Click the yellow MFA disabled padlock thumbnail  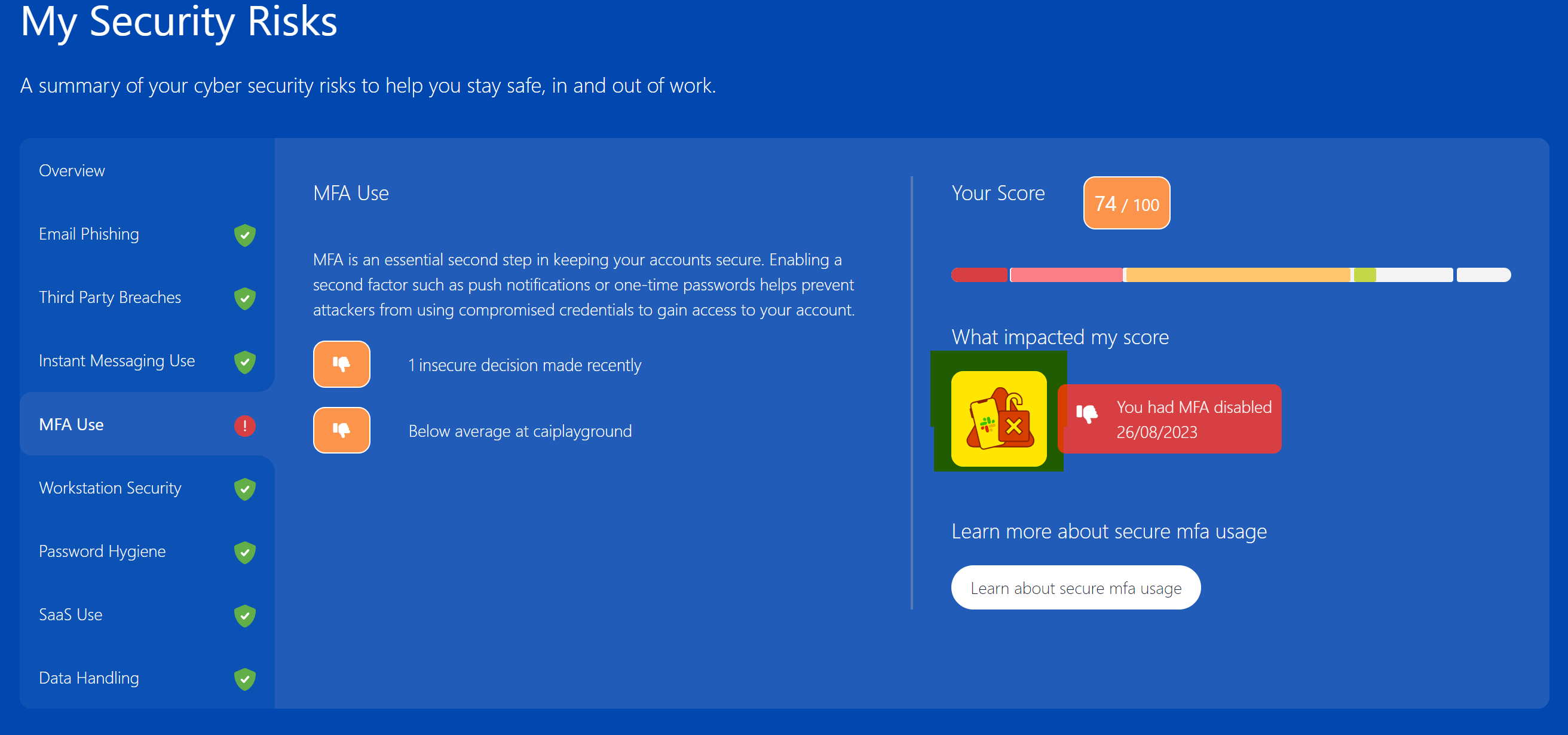[999, 419]
